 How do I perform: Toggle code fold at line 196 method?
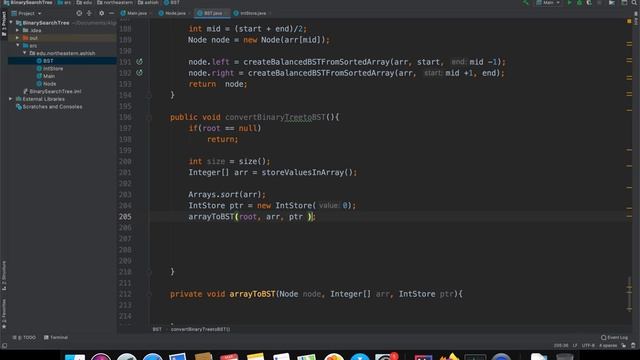[x=149, y=118]
